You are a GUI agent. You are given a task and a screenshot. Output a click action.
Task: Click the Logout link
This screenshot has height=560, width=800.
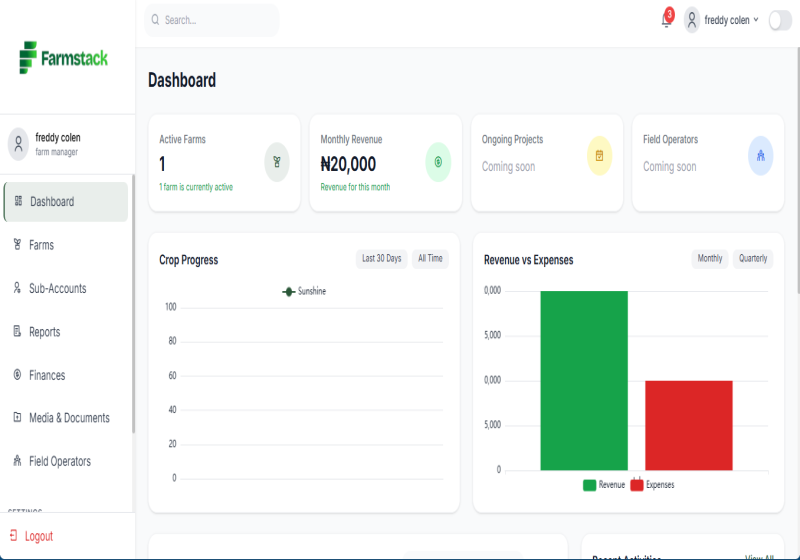tap(38, 536)
